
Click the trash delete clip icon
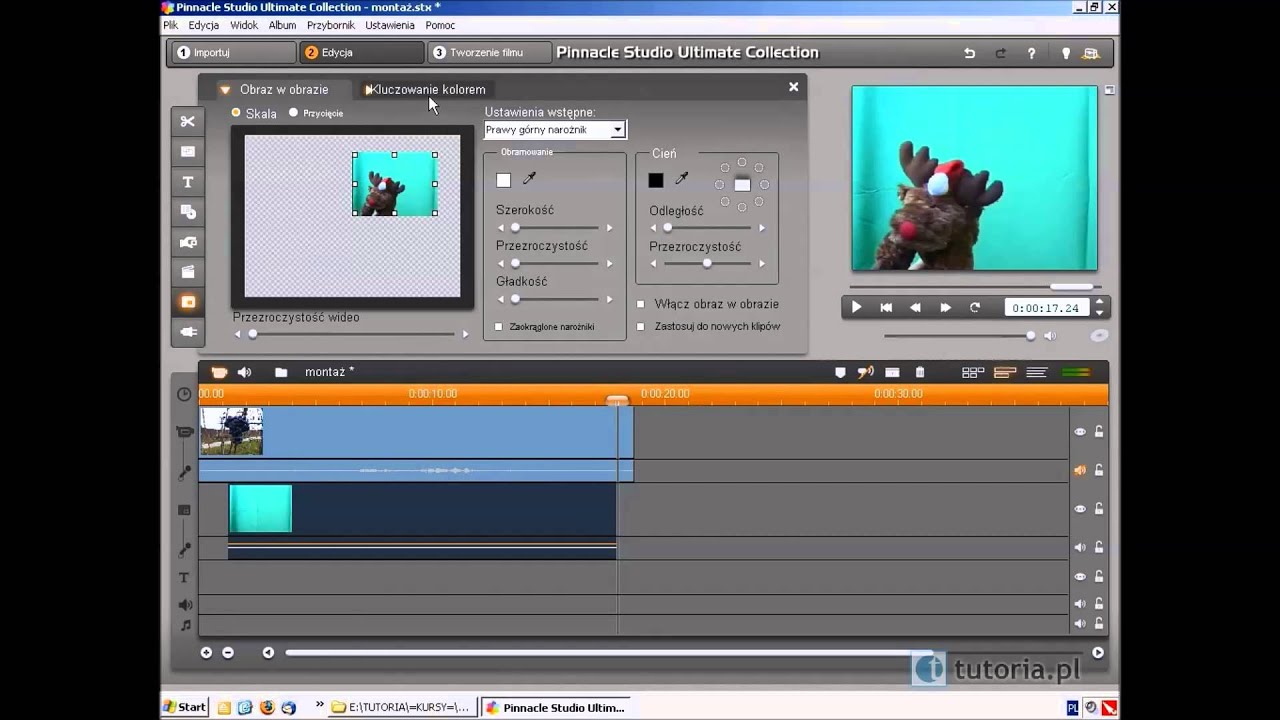[x=920, y=372]
